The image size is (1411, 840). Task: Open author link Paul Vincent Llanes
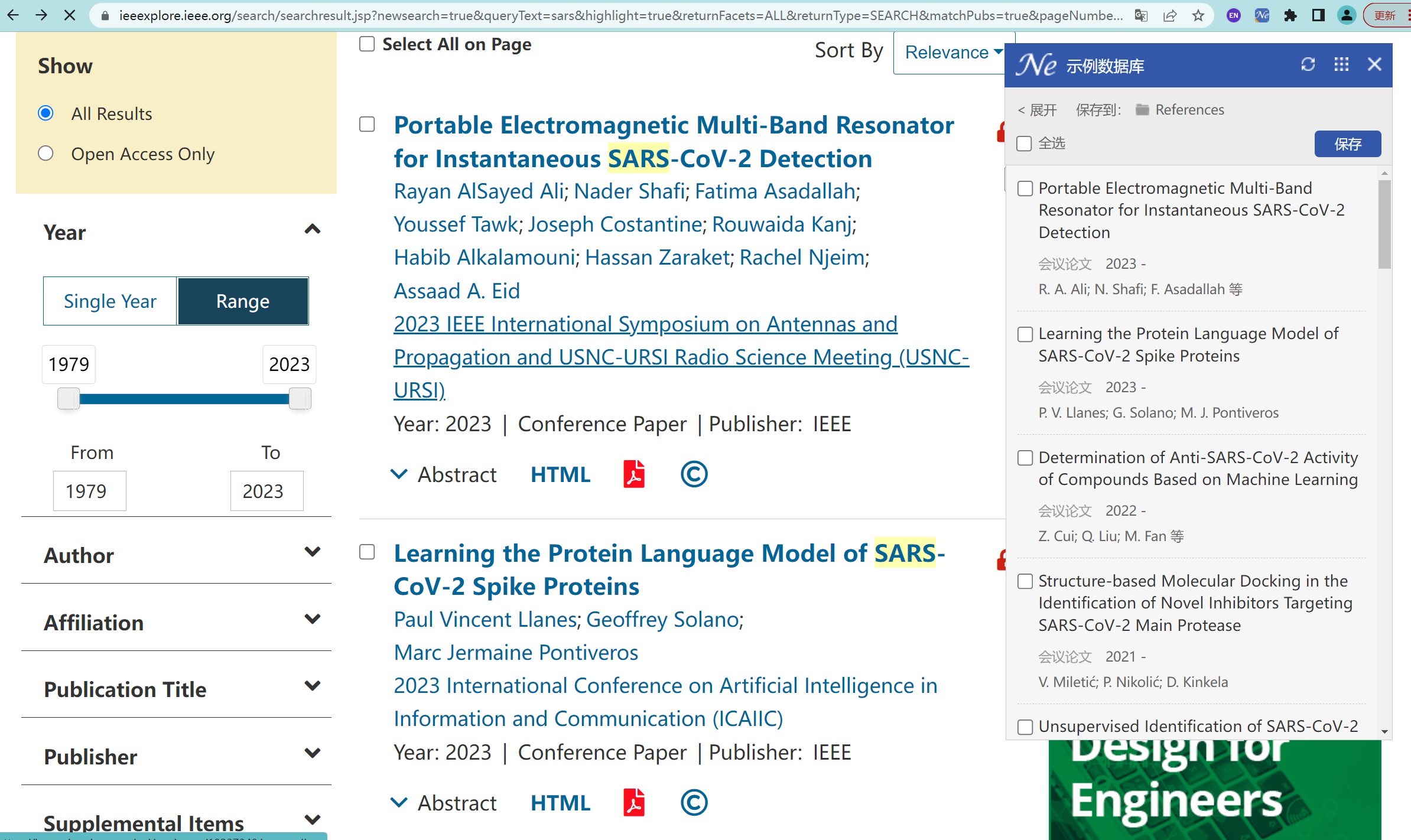pyautogui.click(x=485, y=619)
